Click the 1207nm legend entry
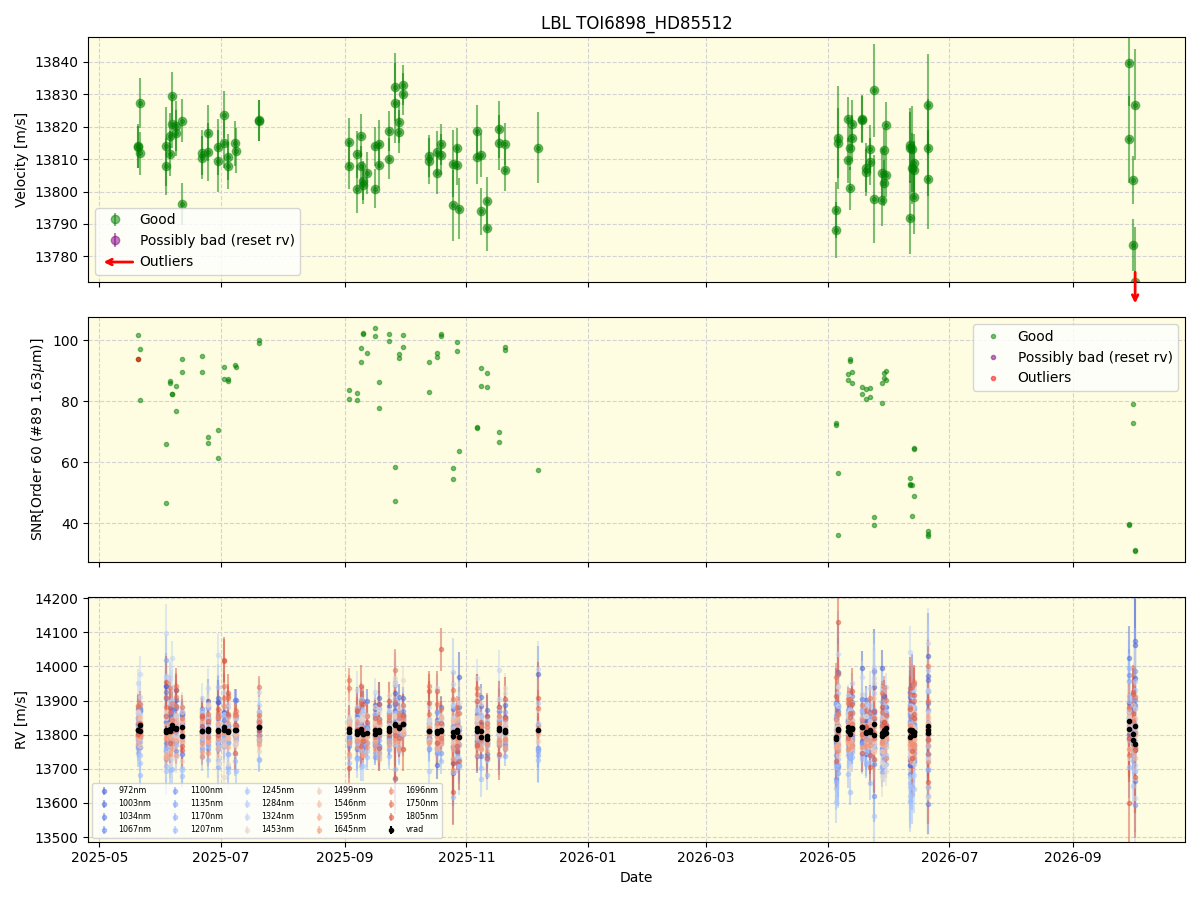This screenshot has height=900, width=1200. click(207, 829)
